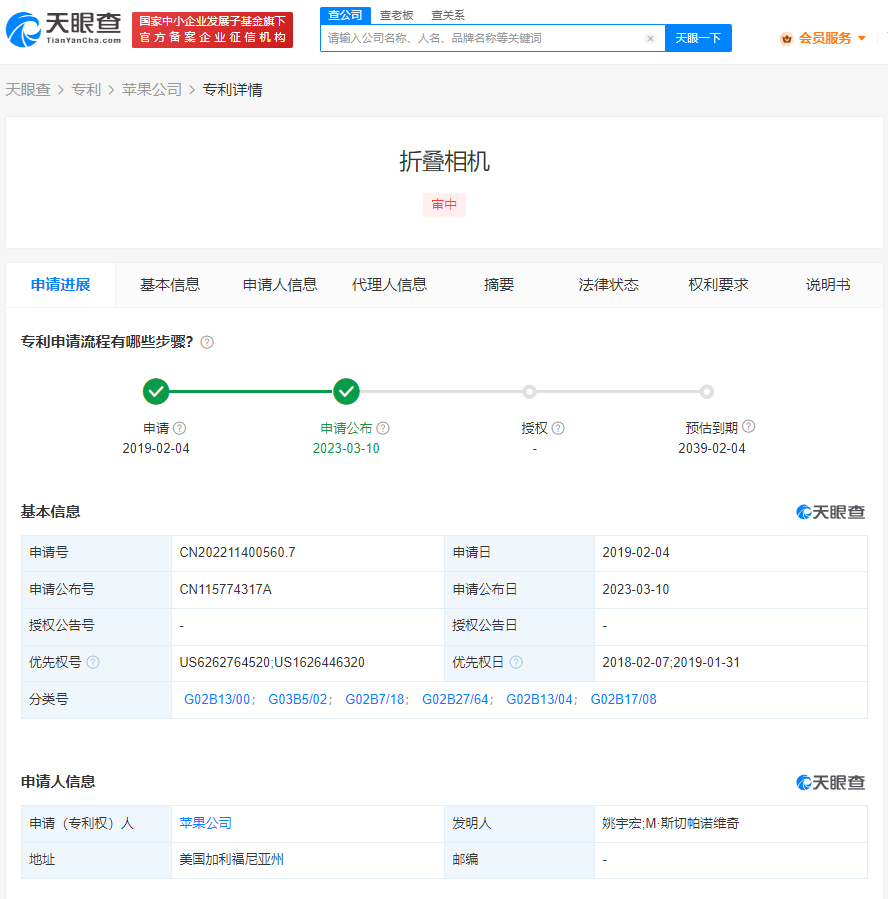Select the 申请进展 tab
Viewport: 888px width, 899px height.
pyautogui.click(x=61, y=285)
